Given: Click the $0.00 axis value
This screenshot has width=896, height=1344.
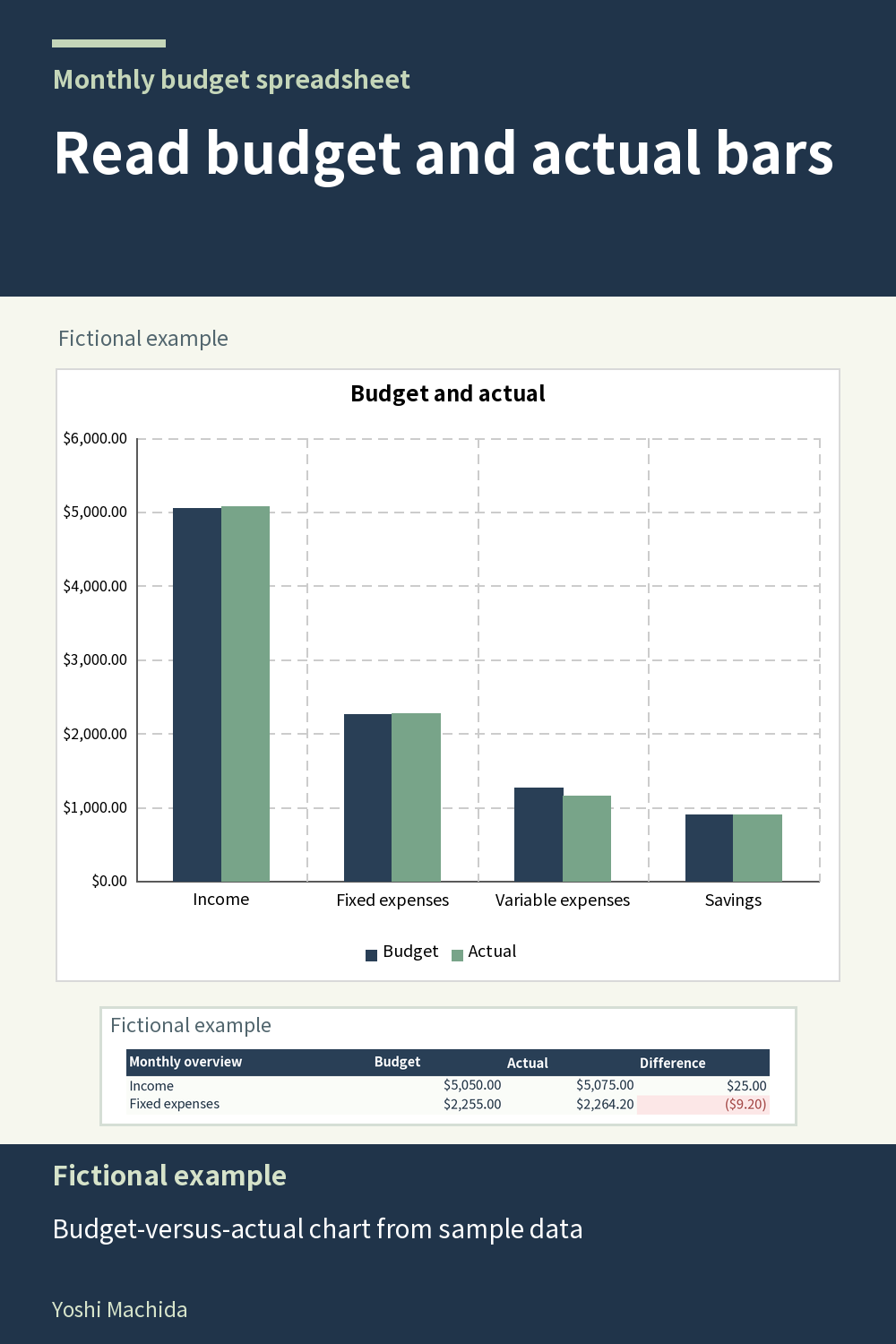Looking at the screenshot, I should 109,881.
